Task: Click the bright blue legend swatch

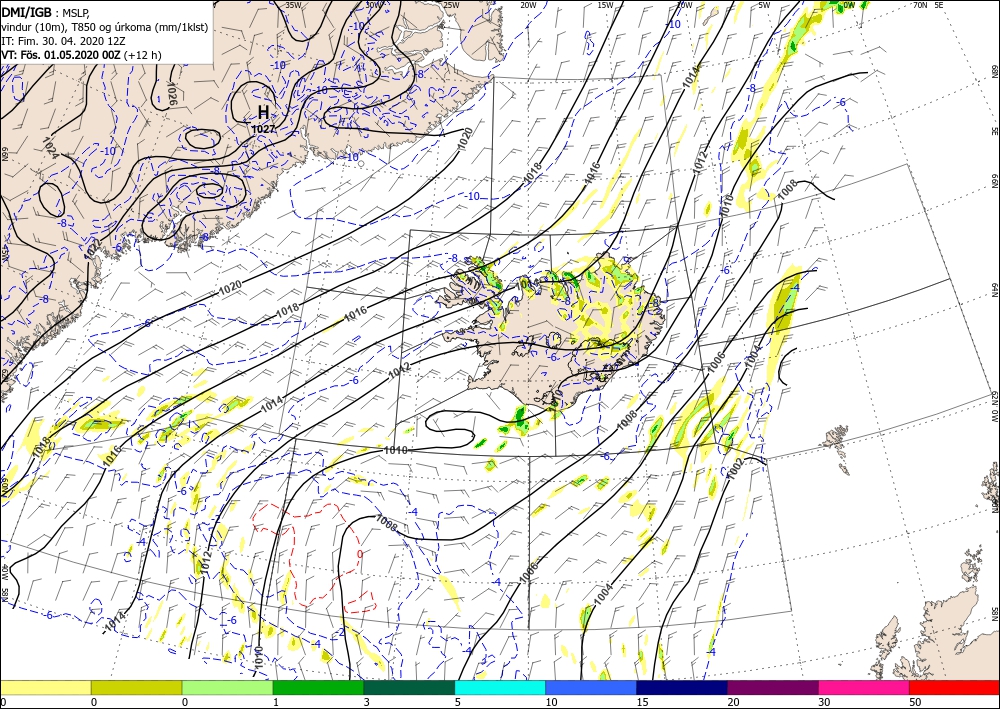Action: 591,687
